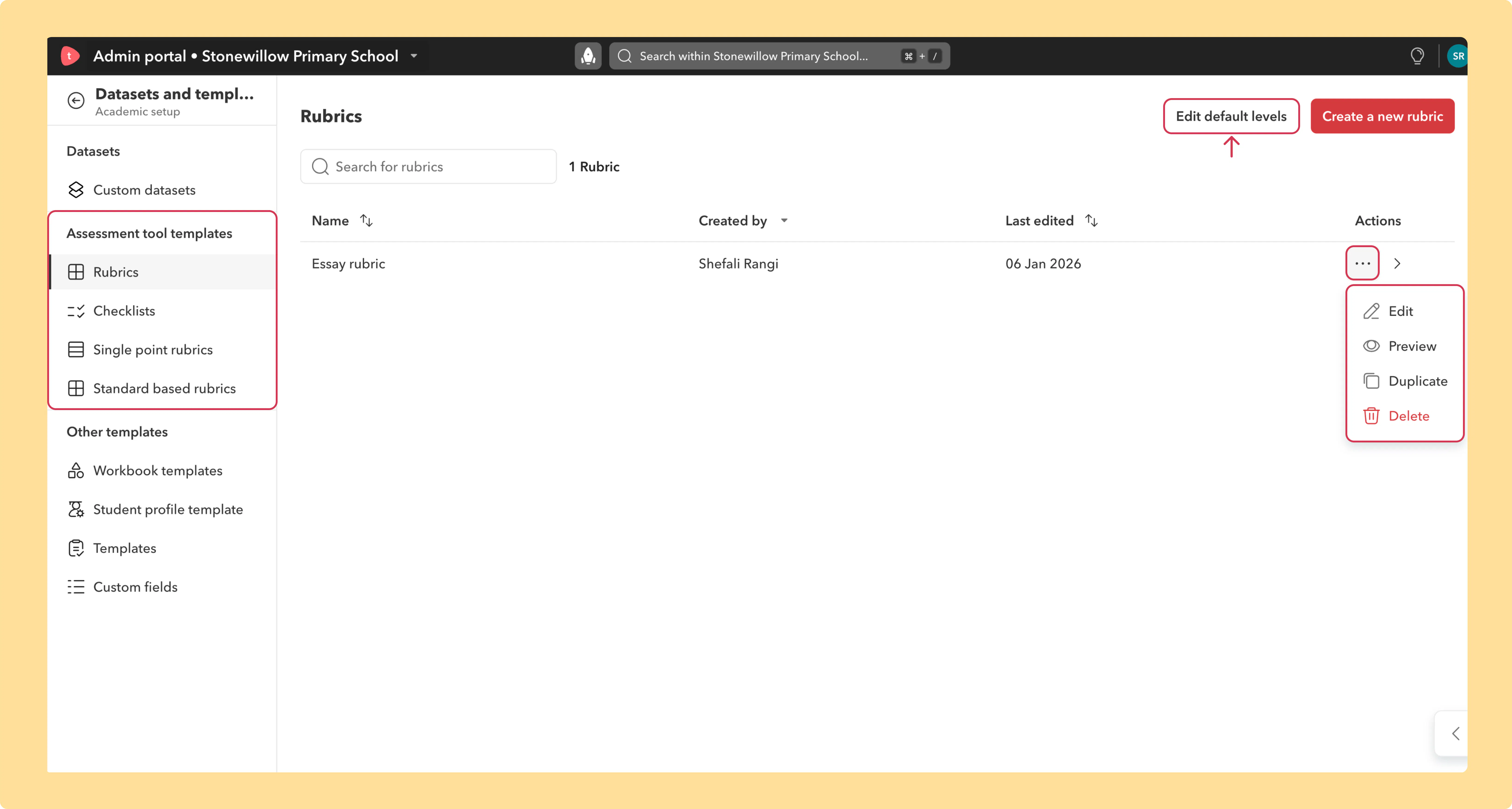Click Create a new rubric
1512x809 pixels.
point(1382,116)
